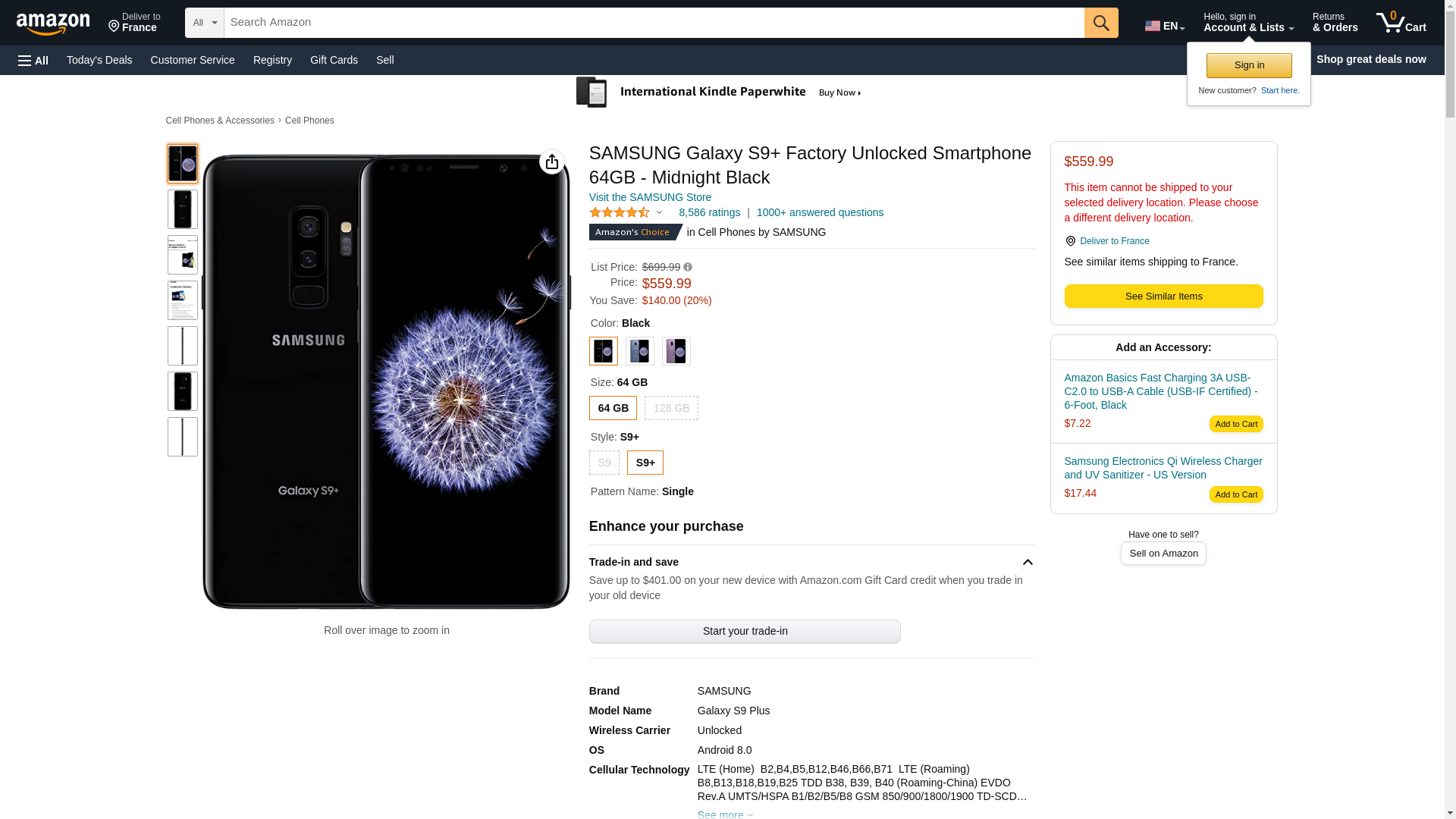Collapse the Trade-in and save section
The height and width of the screenshot is (819, 1456).
[x=1028, y=562]
